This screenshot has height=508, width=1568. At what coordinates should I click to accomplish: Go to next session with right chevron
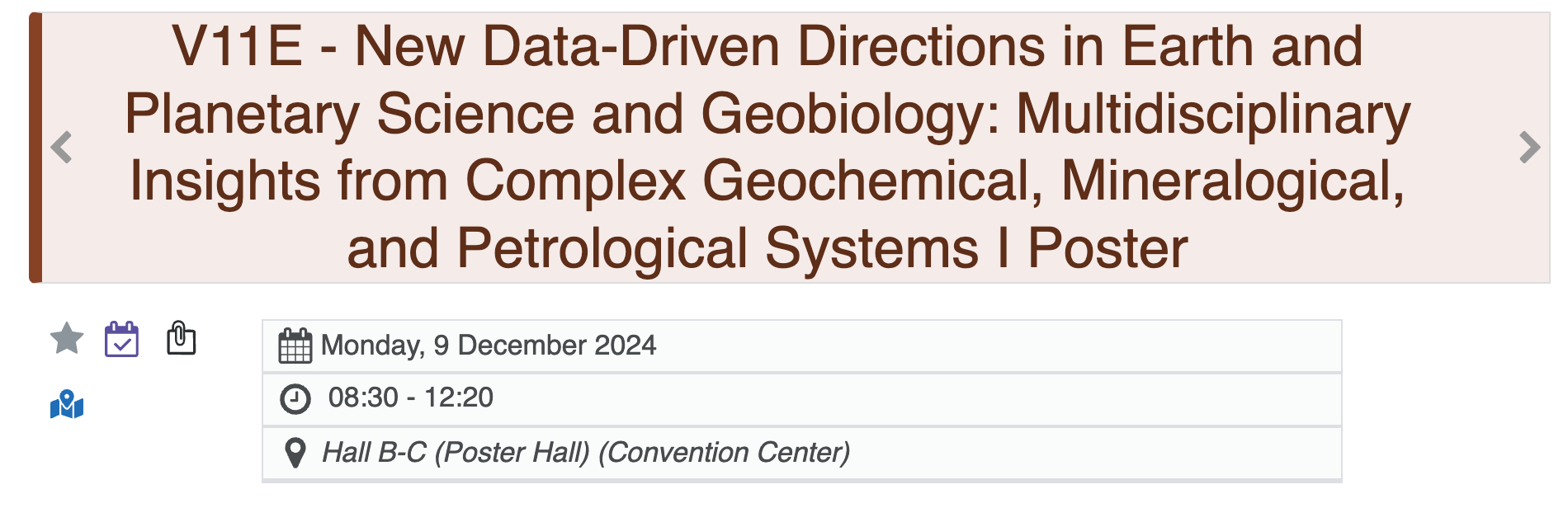point(1529,148)
